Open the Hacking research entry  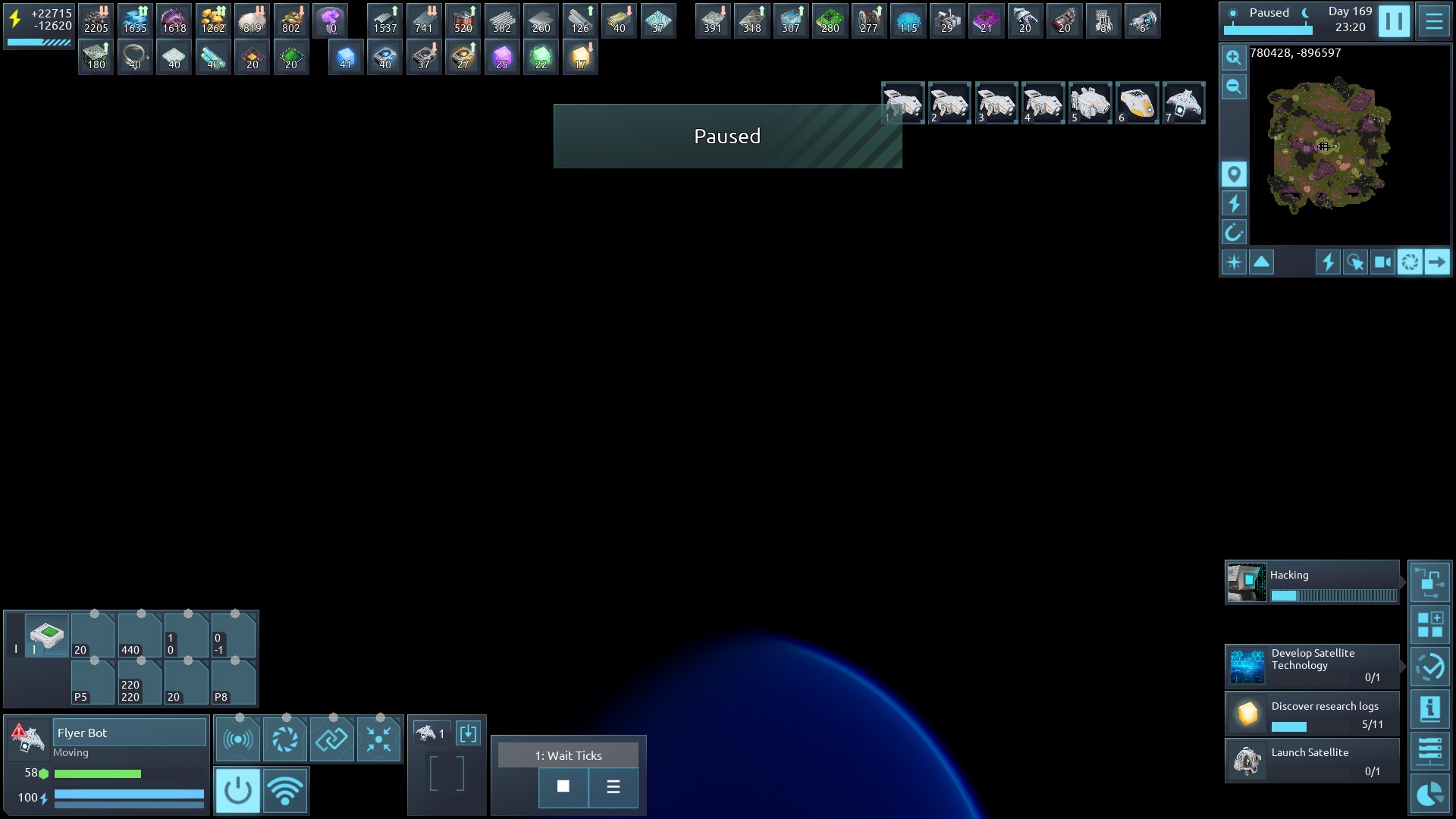click(x=1312, y=583)
